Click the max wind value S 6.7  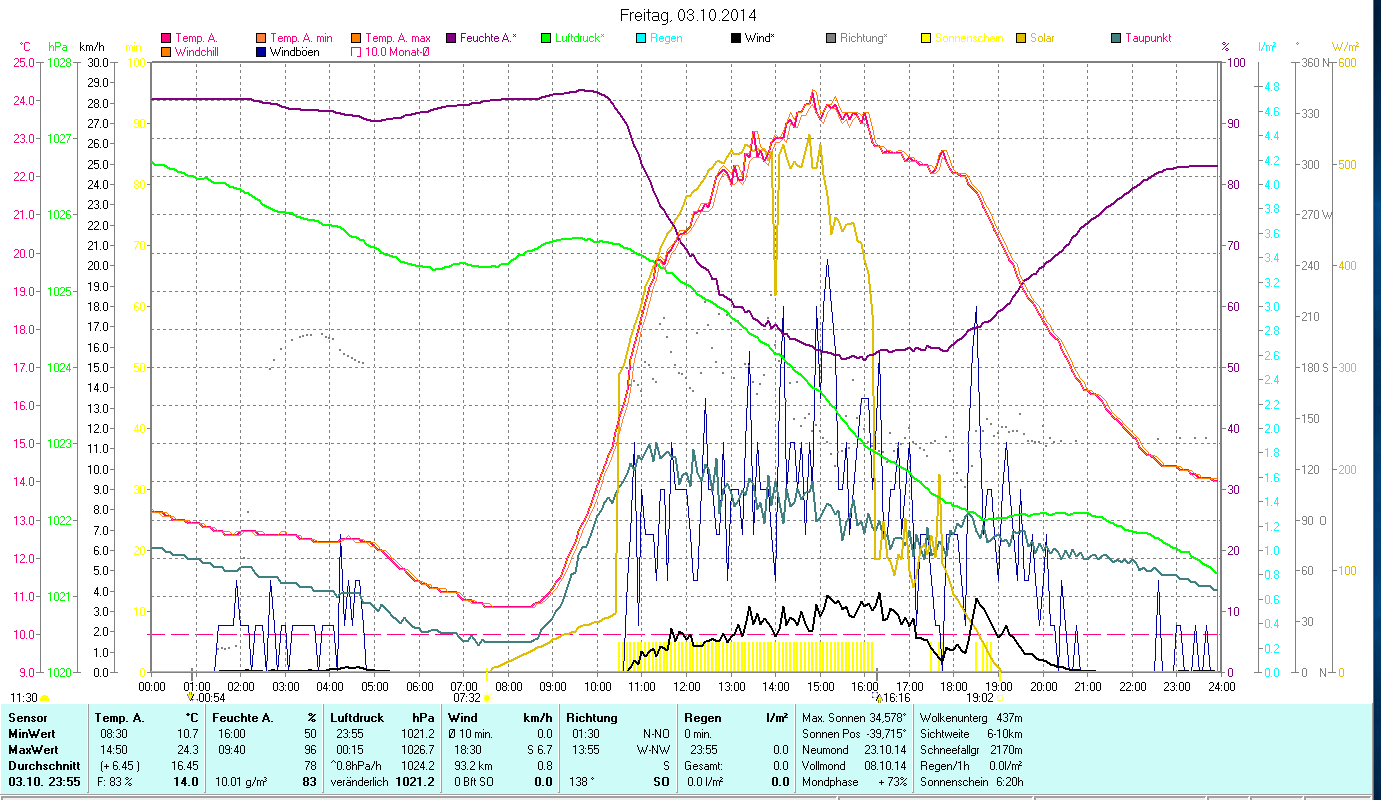539,750
